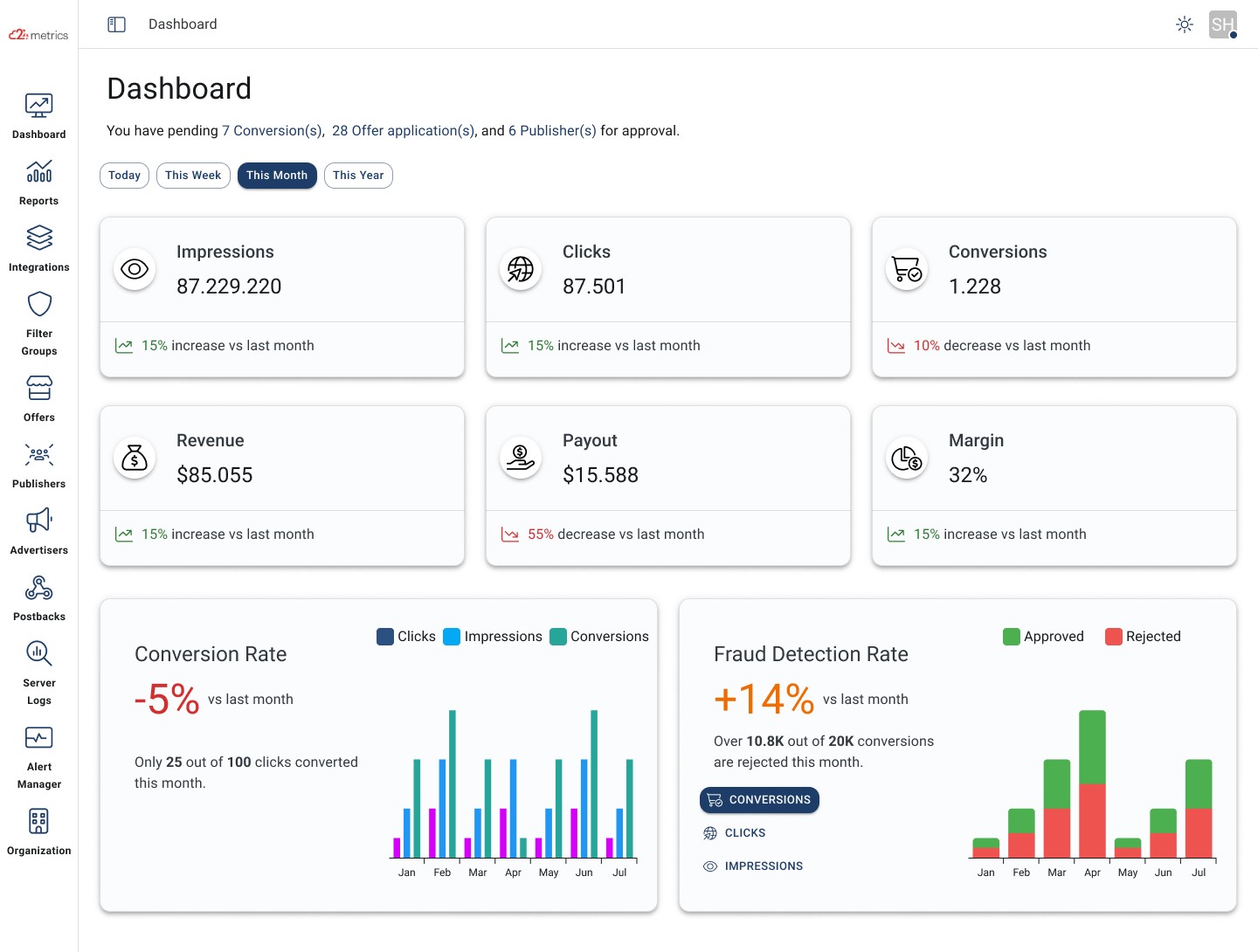The height and width of the screenshot is (952, 1258).
Task: Open Postbacks from the left sidebar
Action: coord(38,588)
